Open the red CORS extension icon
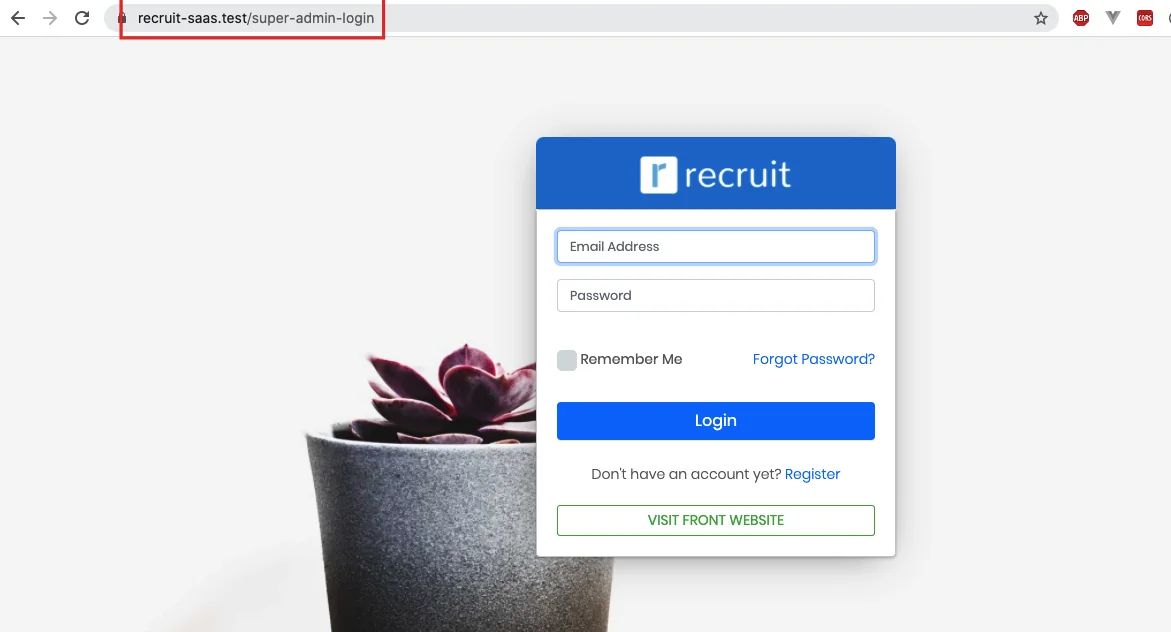The width and height of the screenshot is (1171, 632). click(1145, 18)
